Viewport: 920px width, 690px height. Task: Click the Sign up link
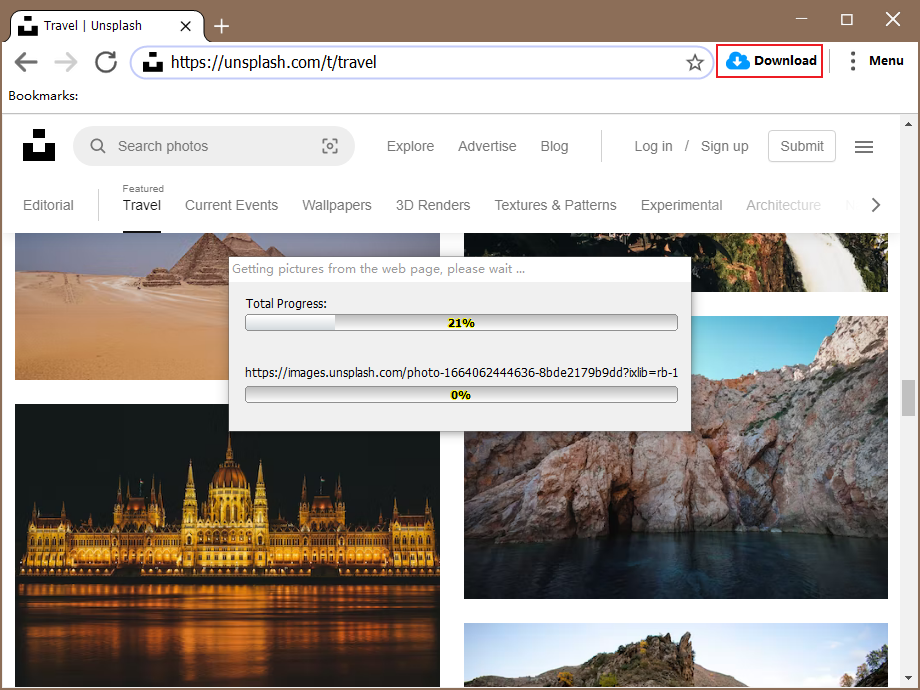click(724, 146)
